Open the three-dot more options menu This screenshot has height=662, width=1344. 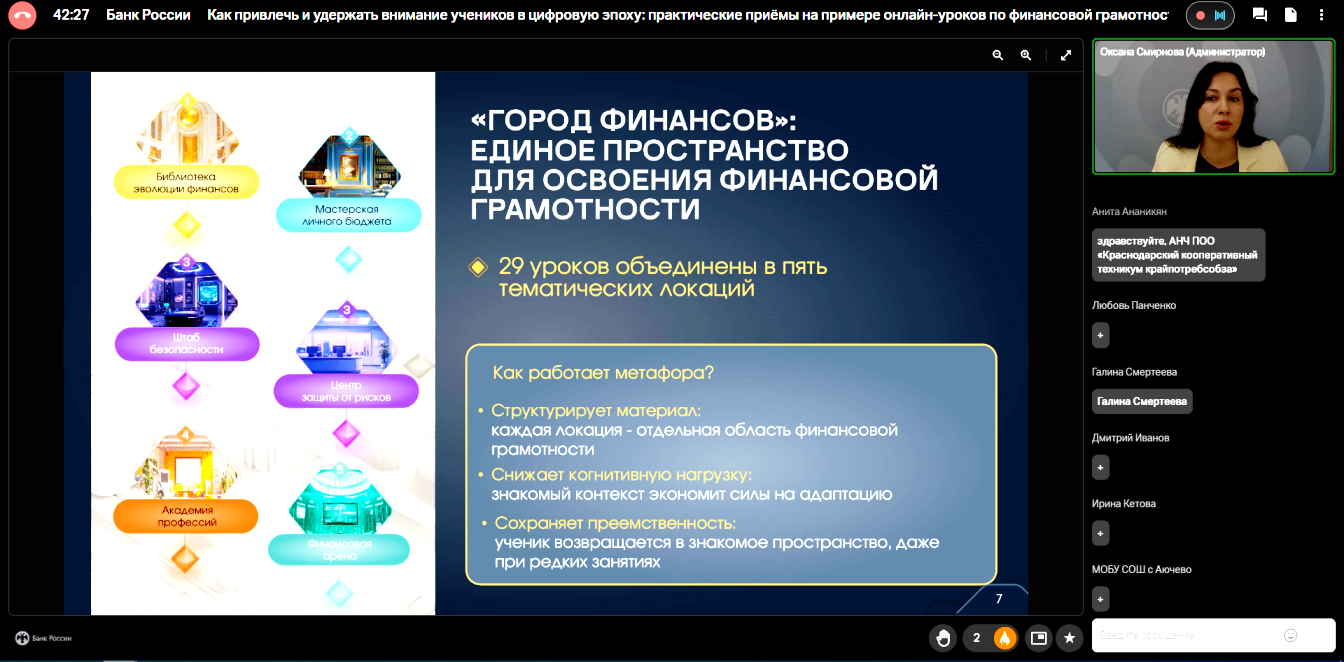pos(1323,15)
